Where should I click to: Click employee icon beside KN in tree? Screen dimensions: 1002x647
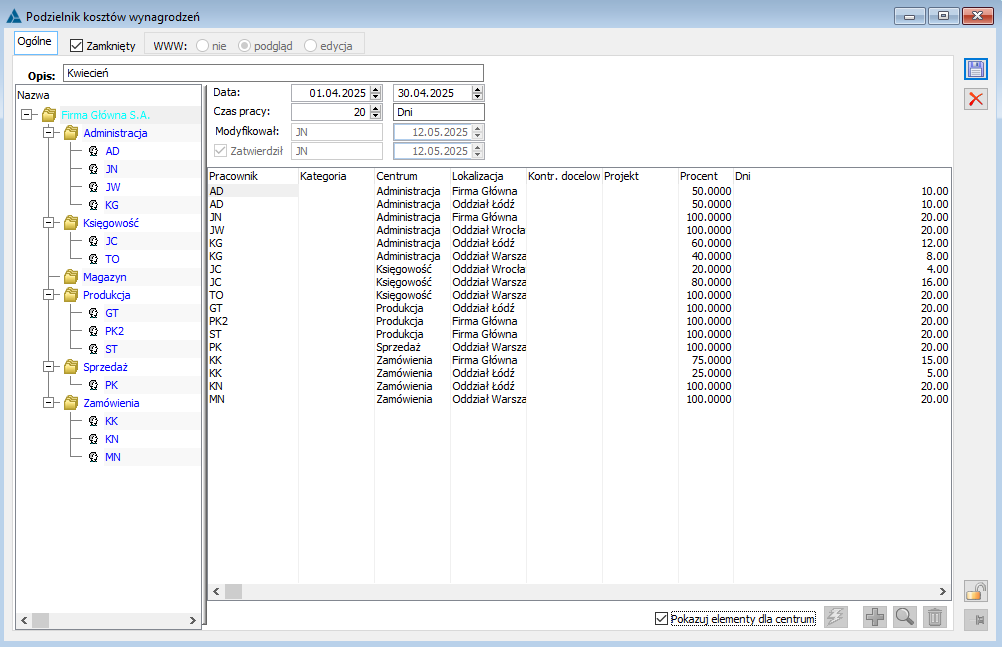pyautogui.click(x=93, y=439)
